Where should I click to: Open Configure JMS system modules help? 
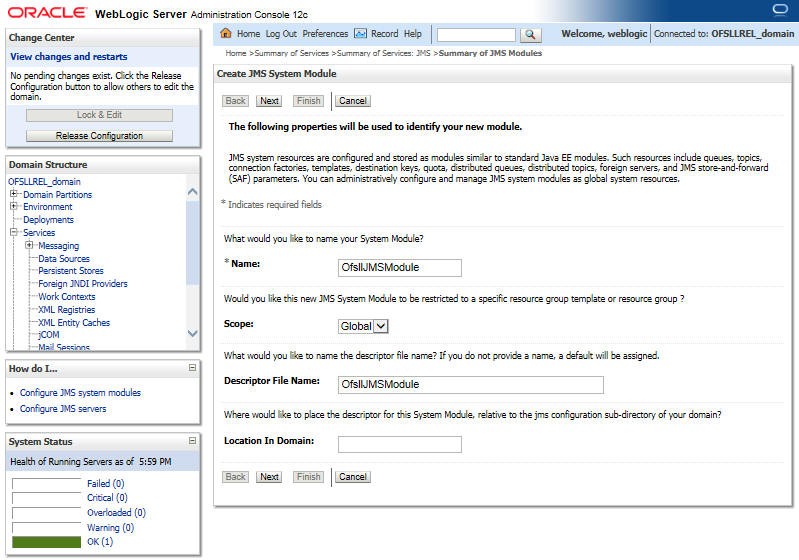tap(80, 392)
